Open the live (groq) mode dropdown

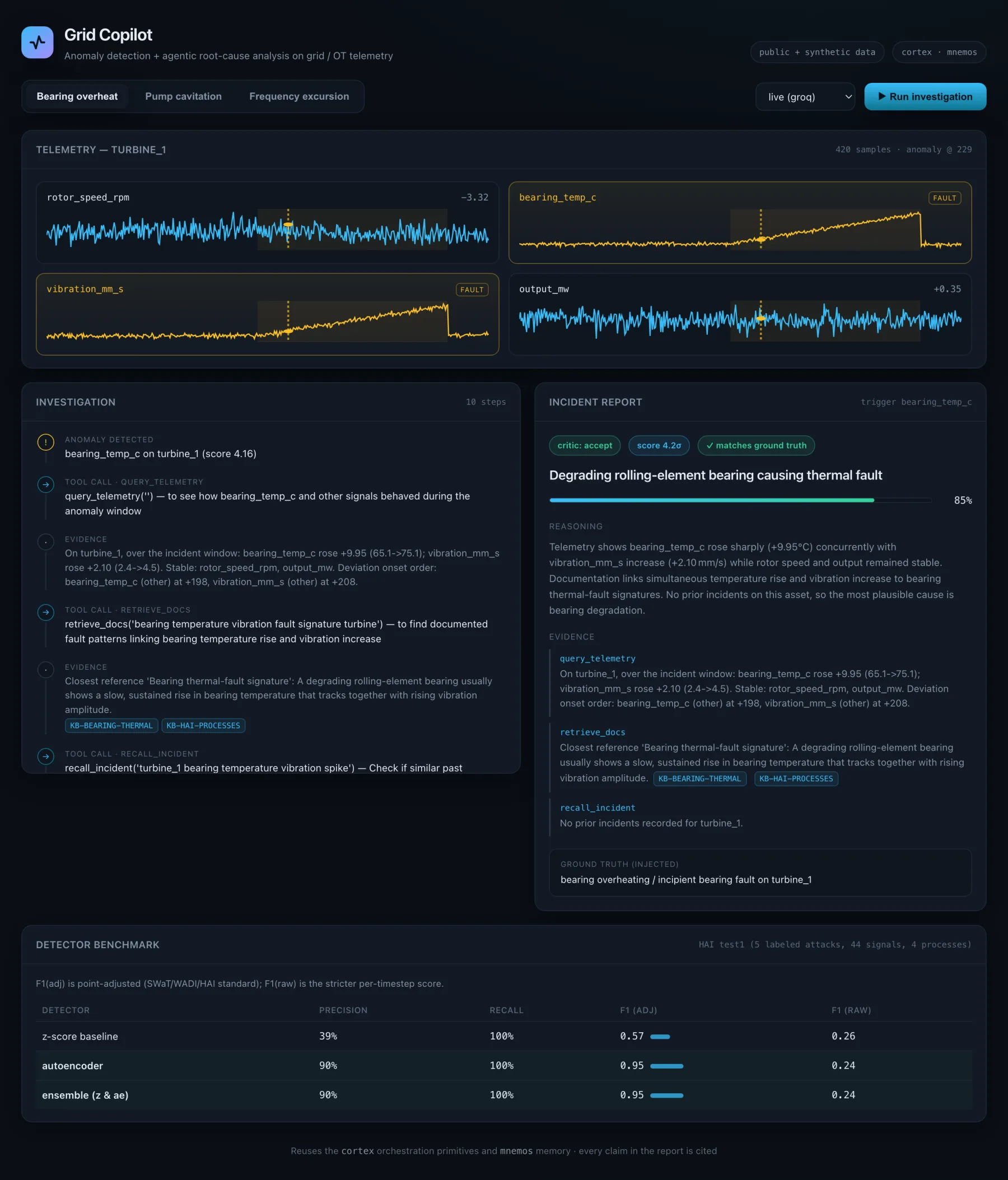pos(805,97)
